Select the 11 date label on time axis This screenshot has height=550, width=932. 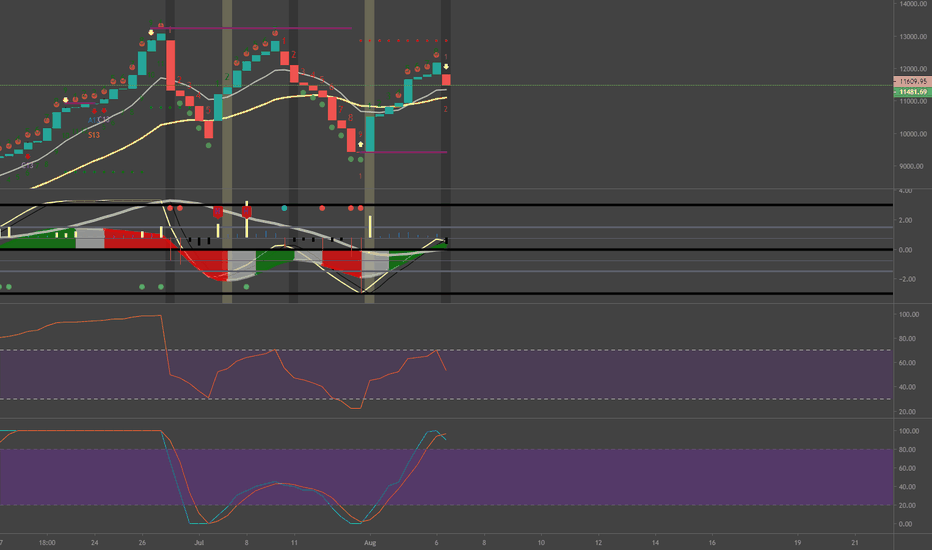tap(294, 542)
